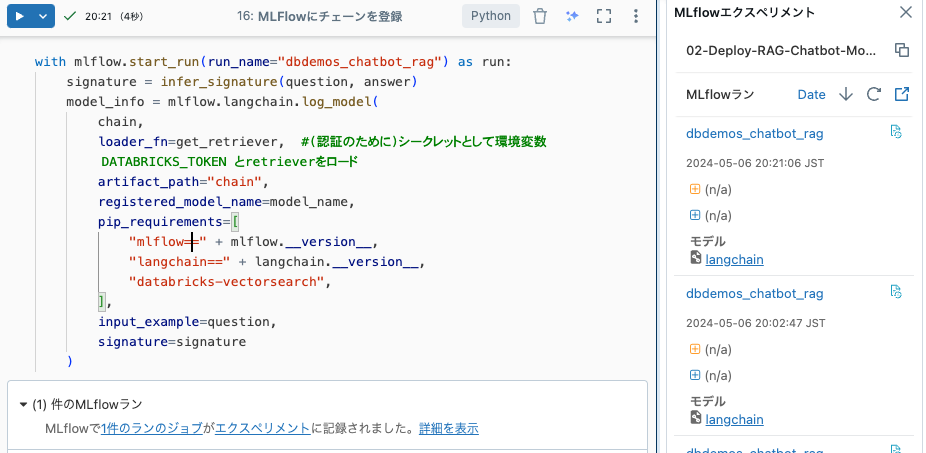This screenshot has height=453, width=926.
Task: Open dbdemos_chatbot_rag run from 20:21:06
Action: (x=754, y=133)
